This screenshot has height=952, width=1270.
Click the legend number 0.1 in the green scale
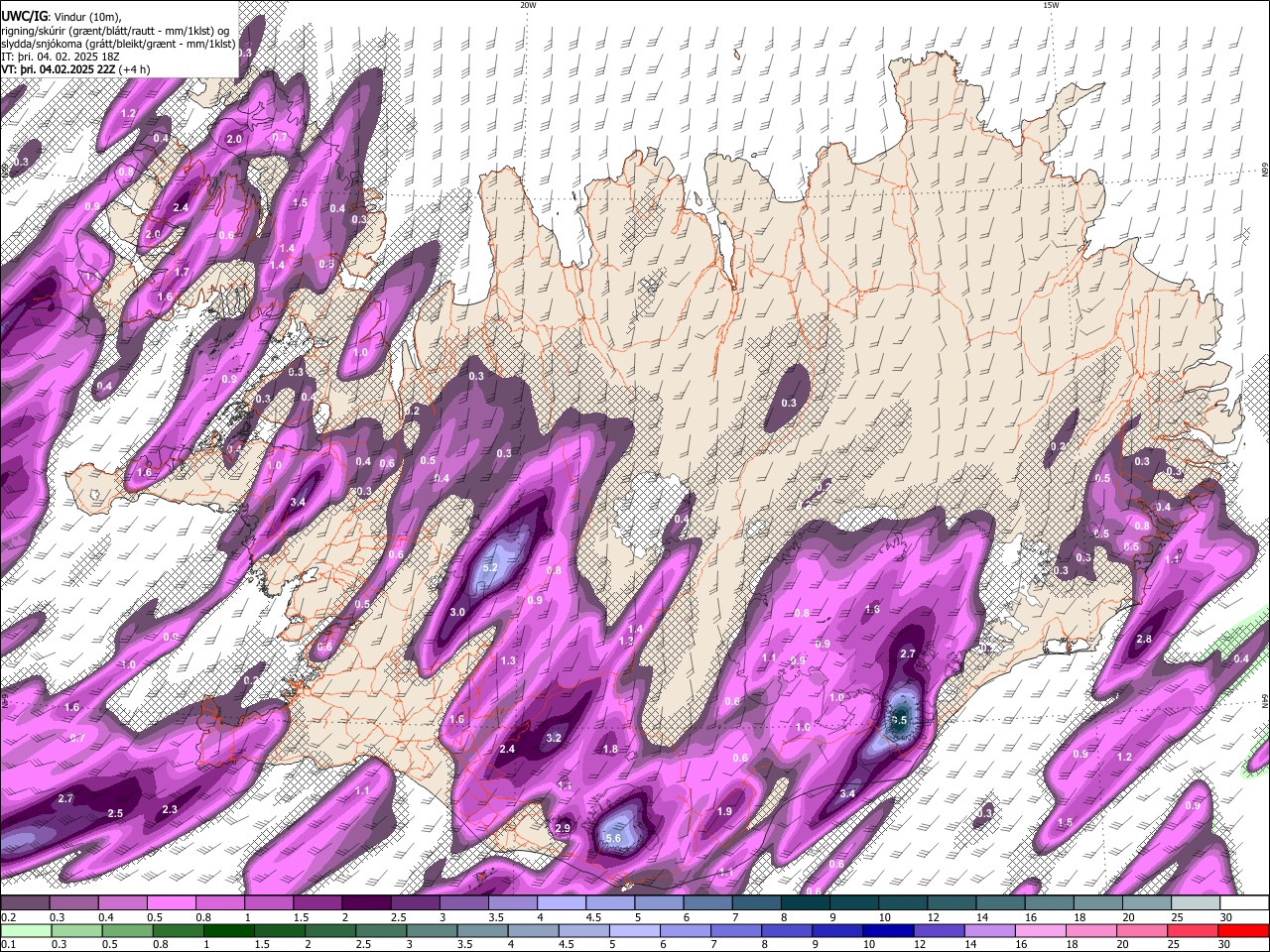coord(8,944)
